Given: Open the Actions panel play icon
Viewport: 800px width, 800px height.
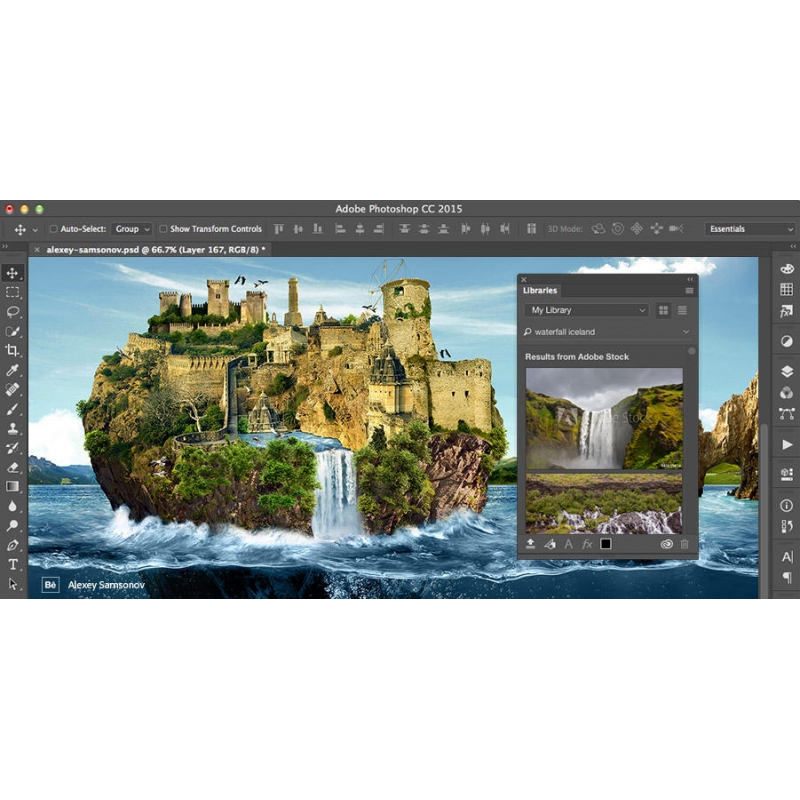Looking at the screenshot, I should [787, 444].
